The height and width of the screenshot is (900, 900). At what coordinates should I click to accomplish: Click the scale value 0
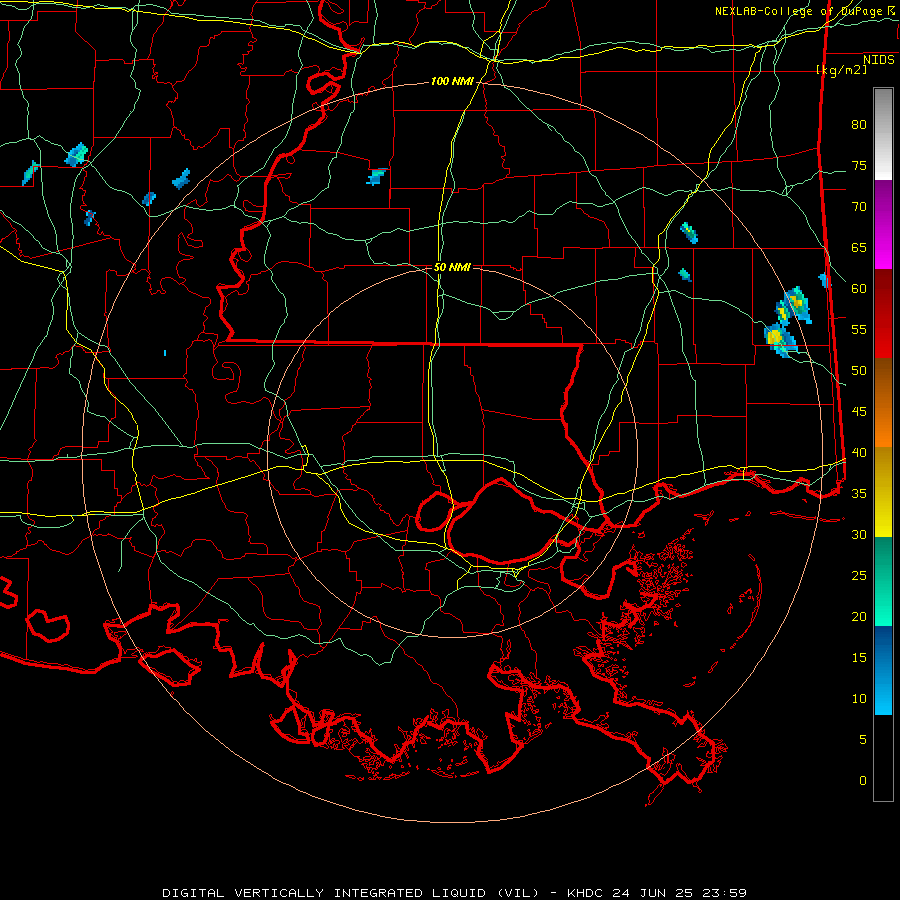click(x=863, y=781)
